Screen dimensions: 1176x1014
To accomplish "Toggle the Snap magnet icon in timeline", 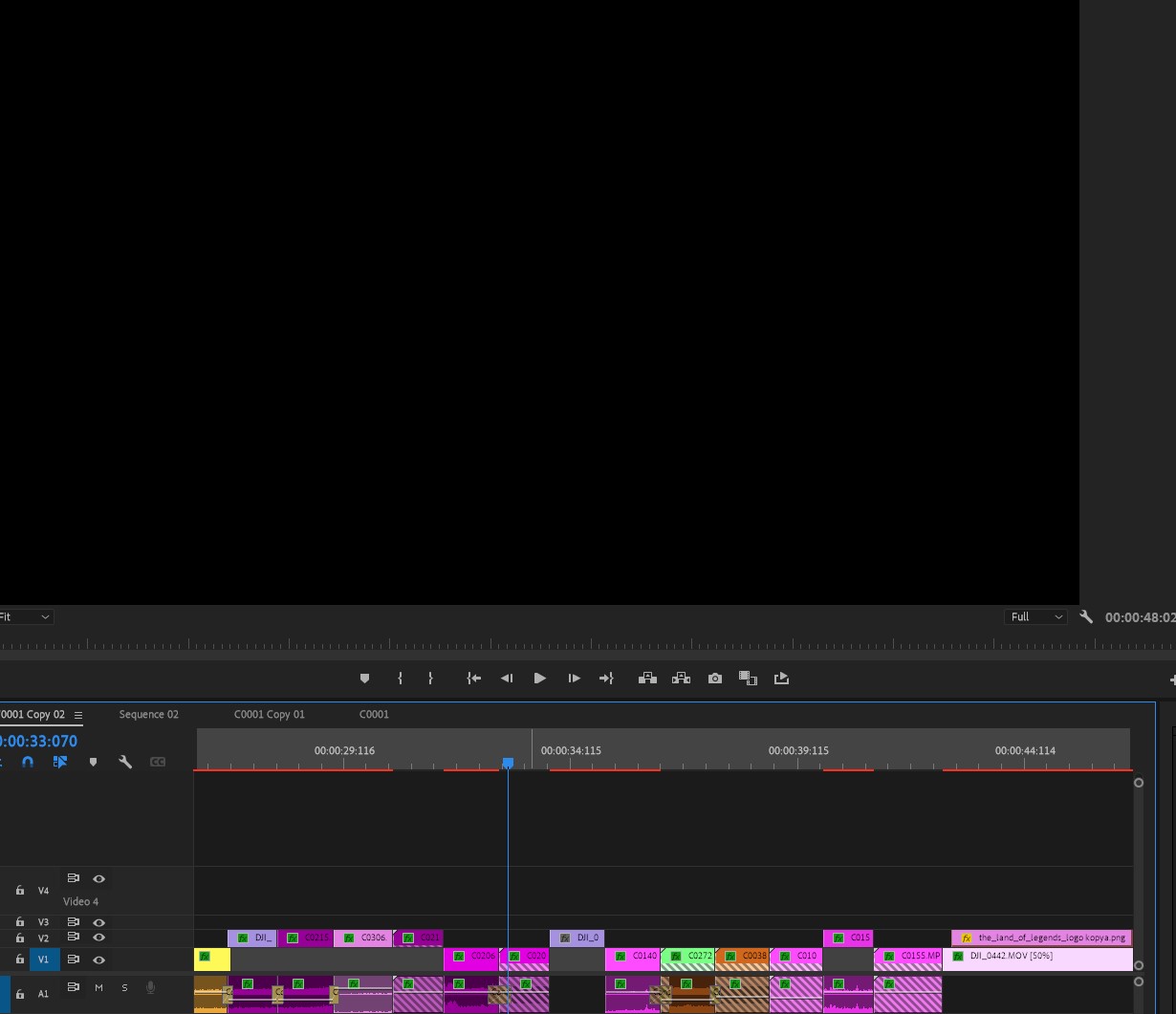I will (x=27, y=762).
